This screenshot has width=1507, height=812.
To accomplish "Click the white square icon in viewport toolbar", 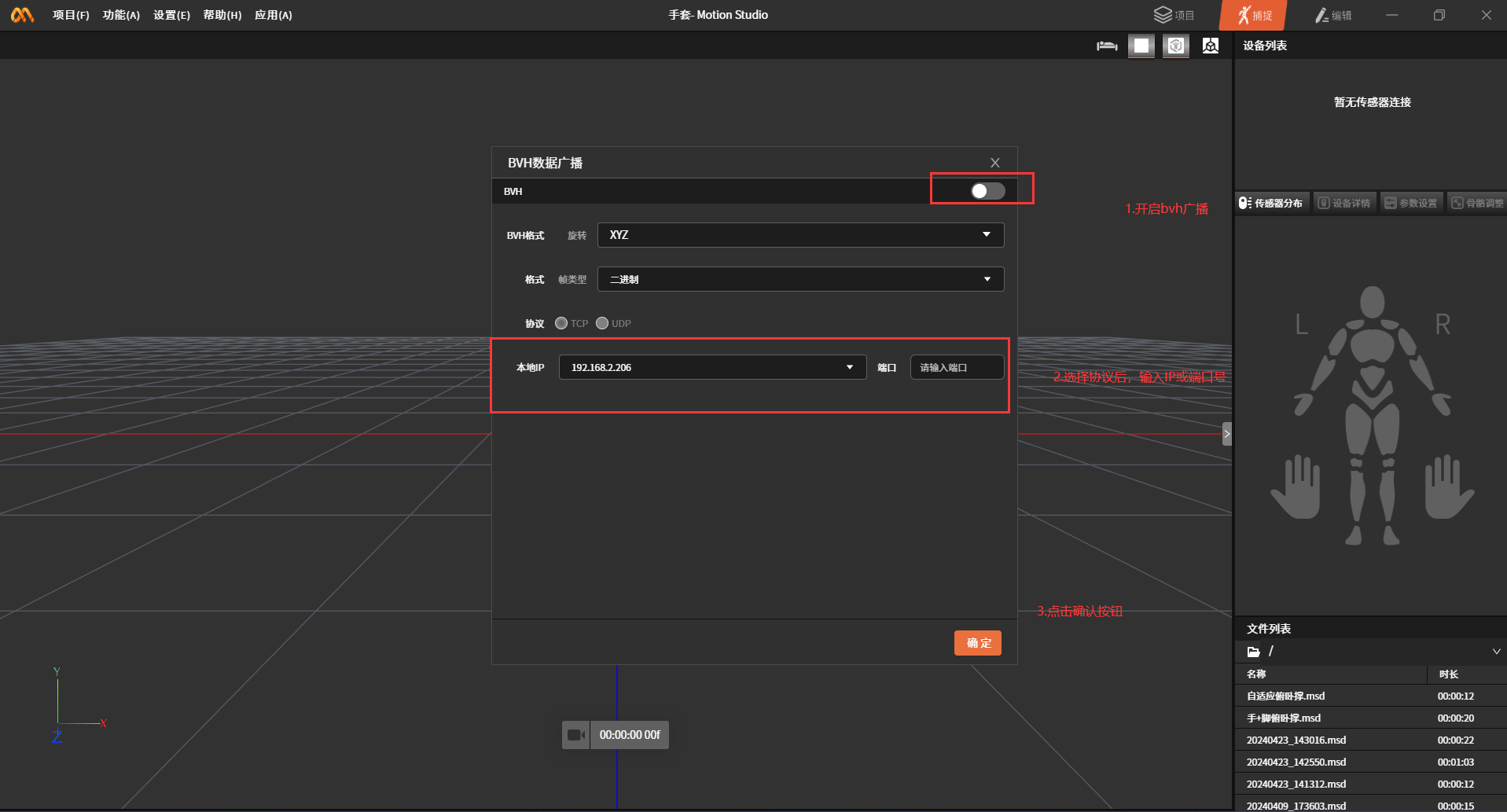I will (x=1141, y=46).
